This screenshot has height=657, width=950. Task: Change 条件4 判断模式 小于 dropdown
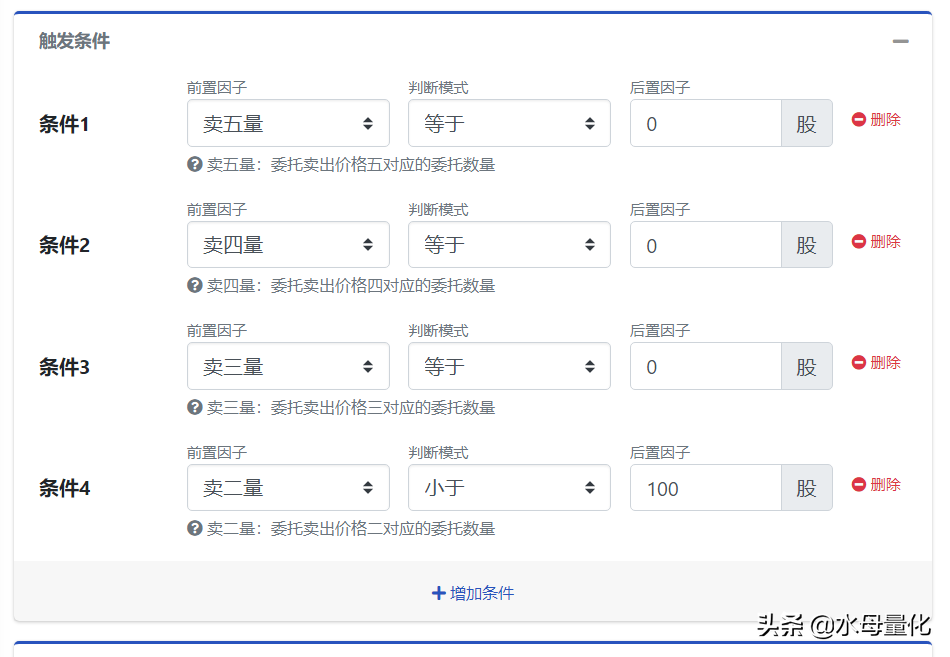(510, 488)
